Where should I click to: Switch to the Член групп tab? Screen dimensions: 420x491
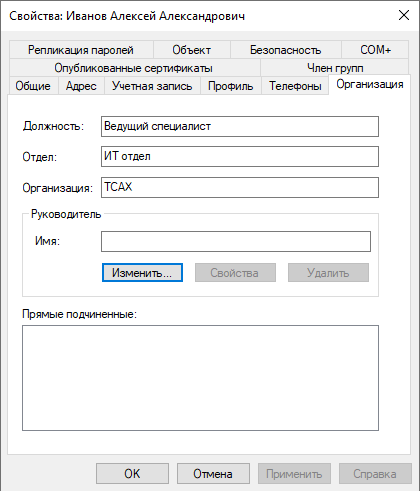tap(335, 68)
